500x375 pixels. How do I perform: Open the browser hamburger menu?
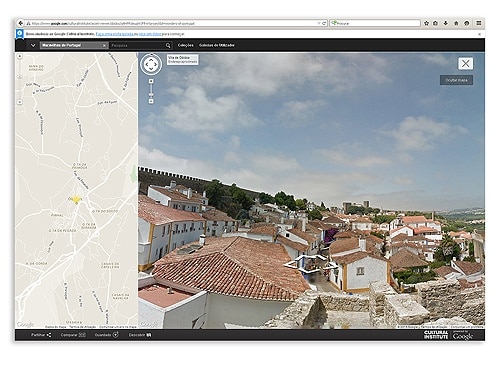click(479, 23)
